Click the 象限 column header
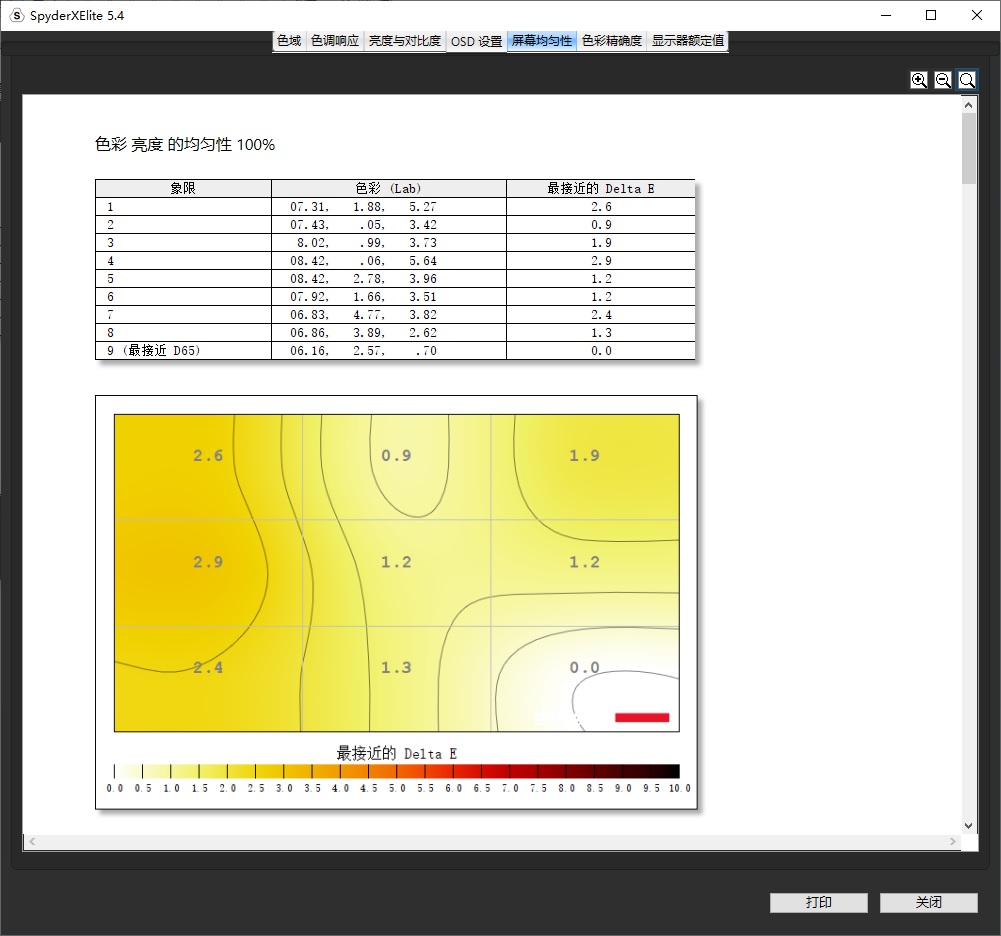This screenshot has width=1001, height=936. pos(183,188)
